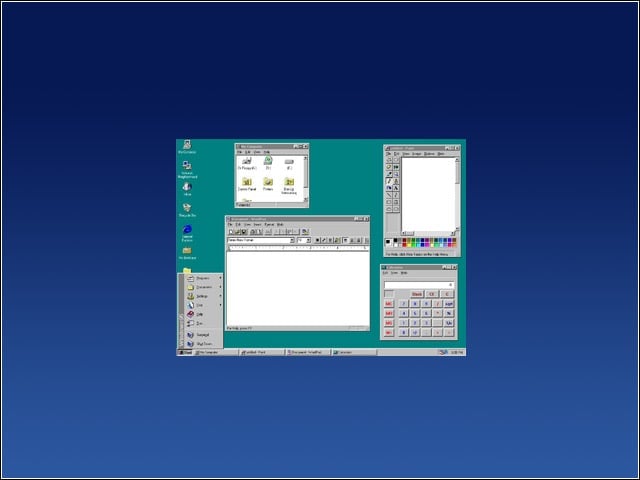
Task: Select the Free-Form Select tool in Paint
Action: (389, 160)
